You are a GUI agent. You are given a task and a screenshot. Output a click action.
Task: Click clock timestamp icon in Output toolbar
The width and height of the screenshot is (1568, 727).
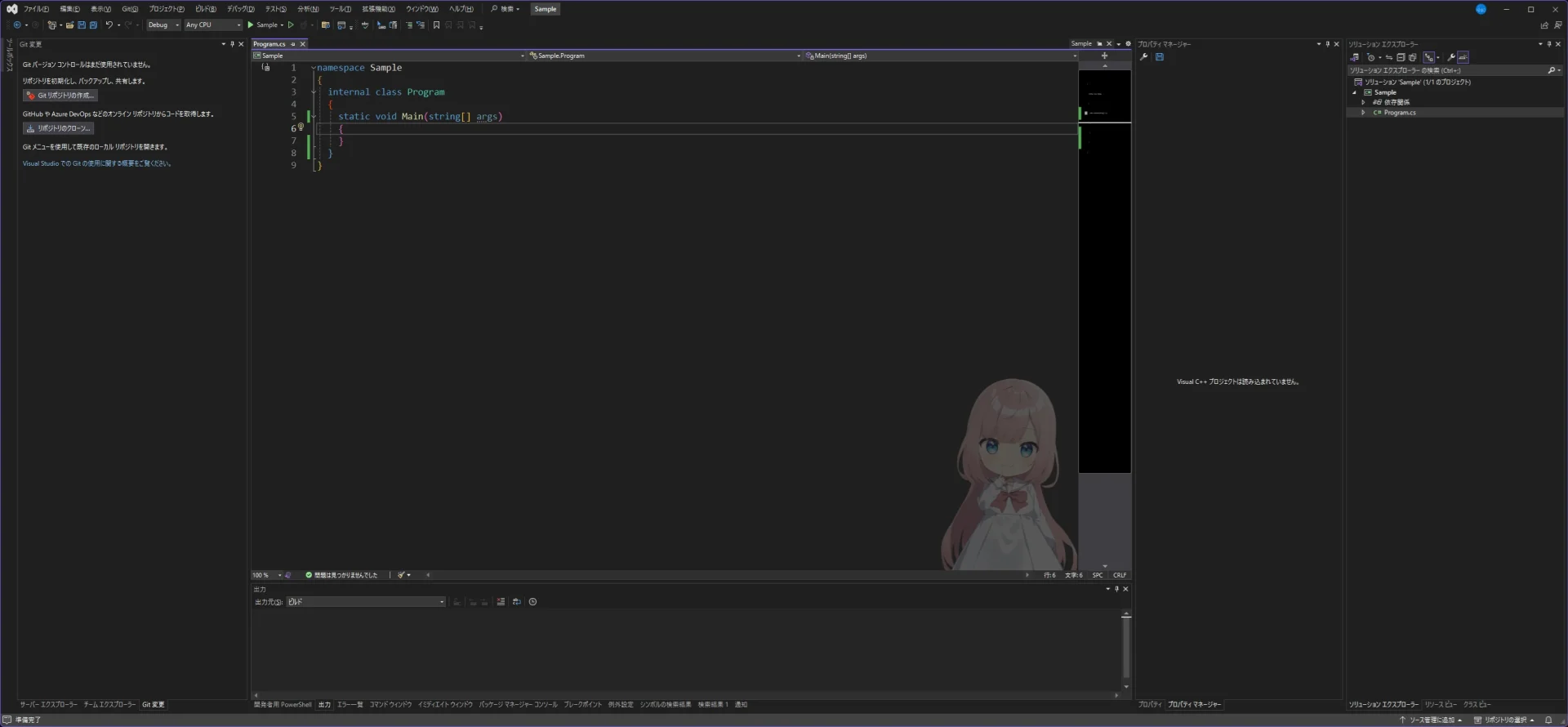click(x=533, y=602)
